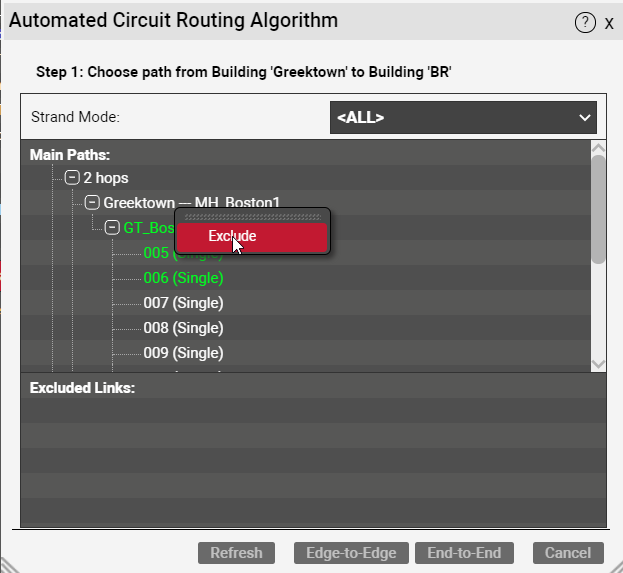The width and height of the screenshot is (623, 573).
Task: Select strand 006 (Single)
Action: coord(183,278)
